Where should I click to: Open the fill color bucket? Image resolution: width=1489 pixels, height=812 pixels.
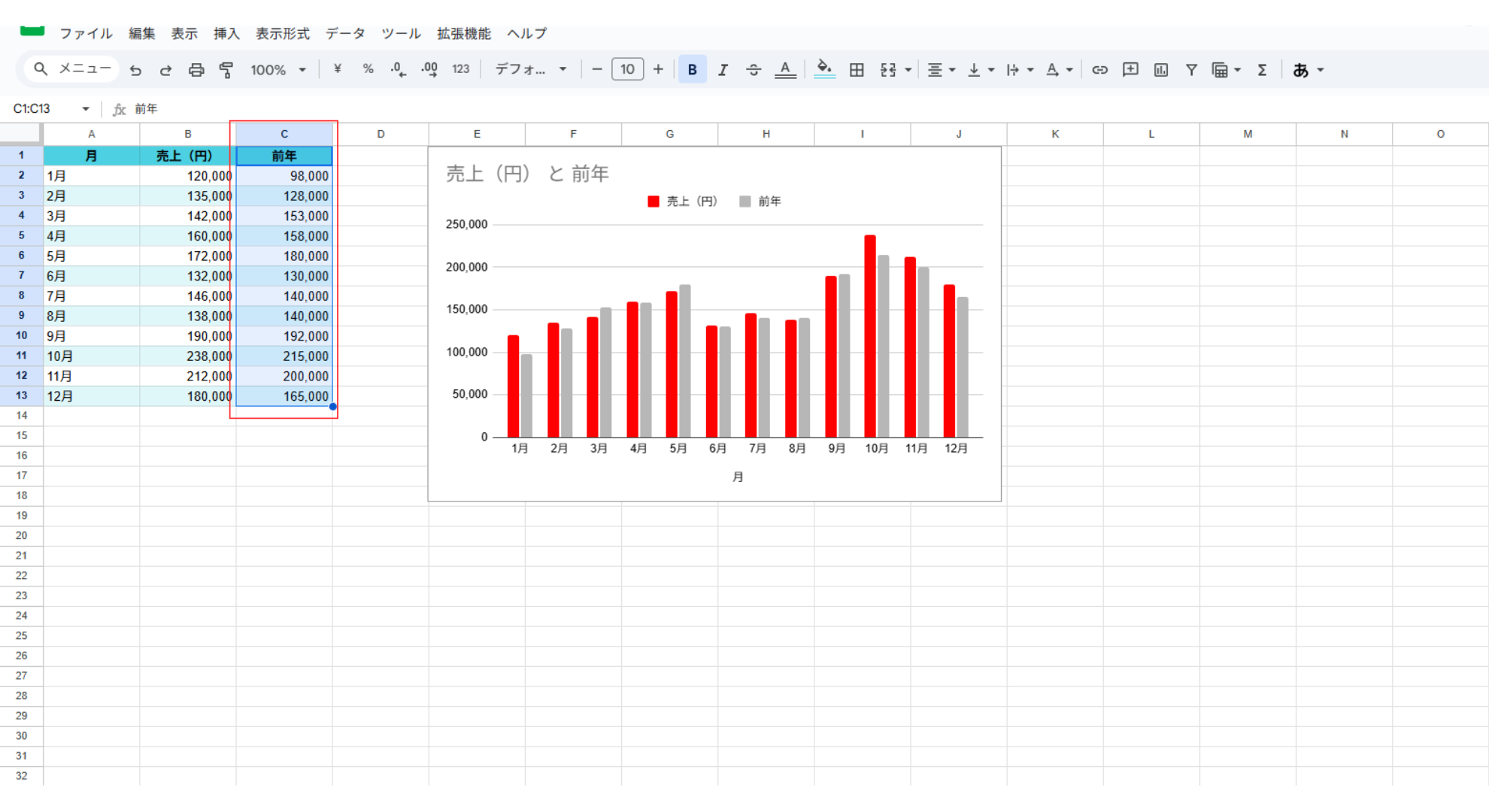coord(824,69)
